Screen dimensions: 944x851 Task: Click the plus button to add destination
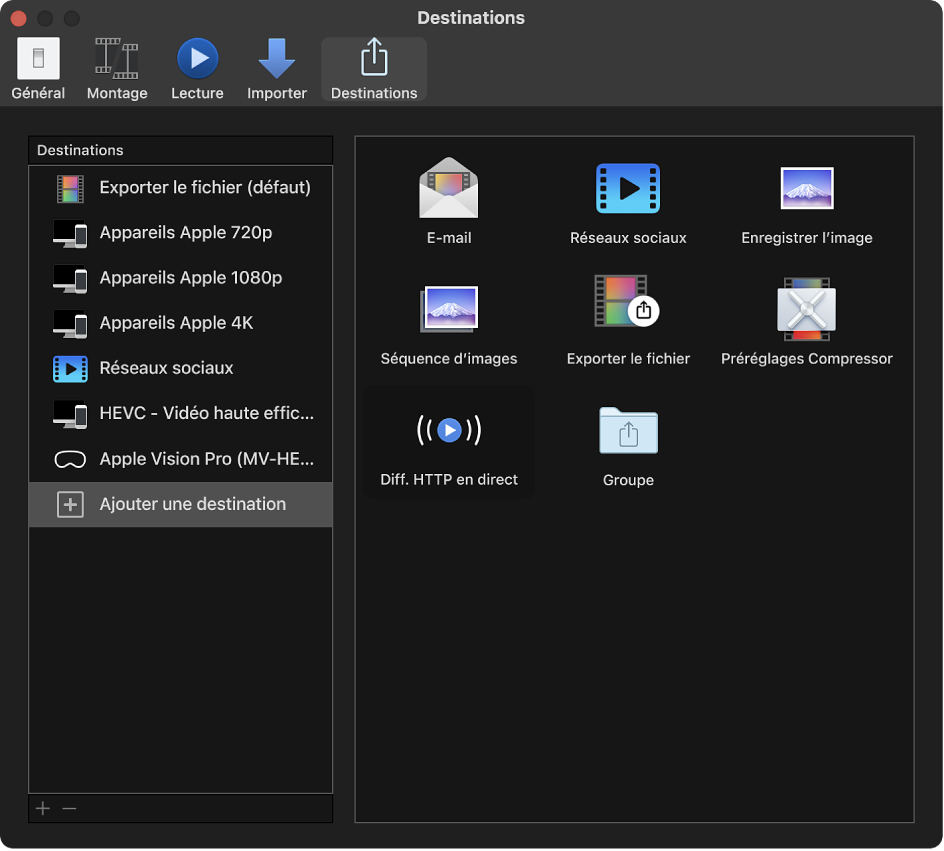pos(42,808)
